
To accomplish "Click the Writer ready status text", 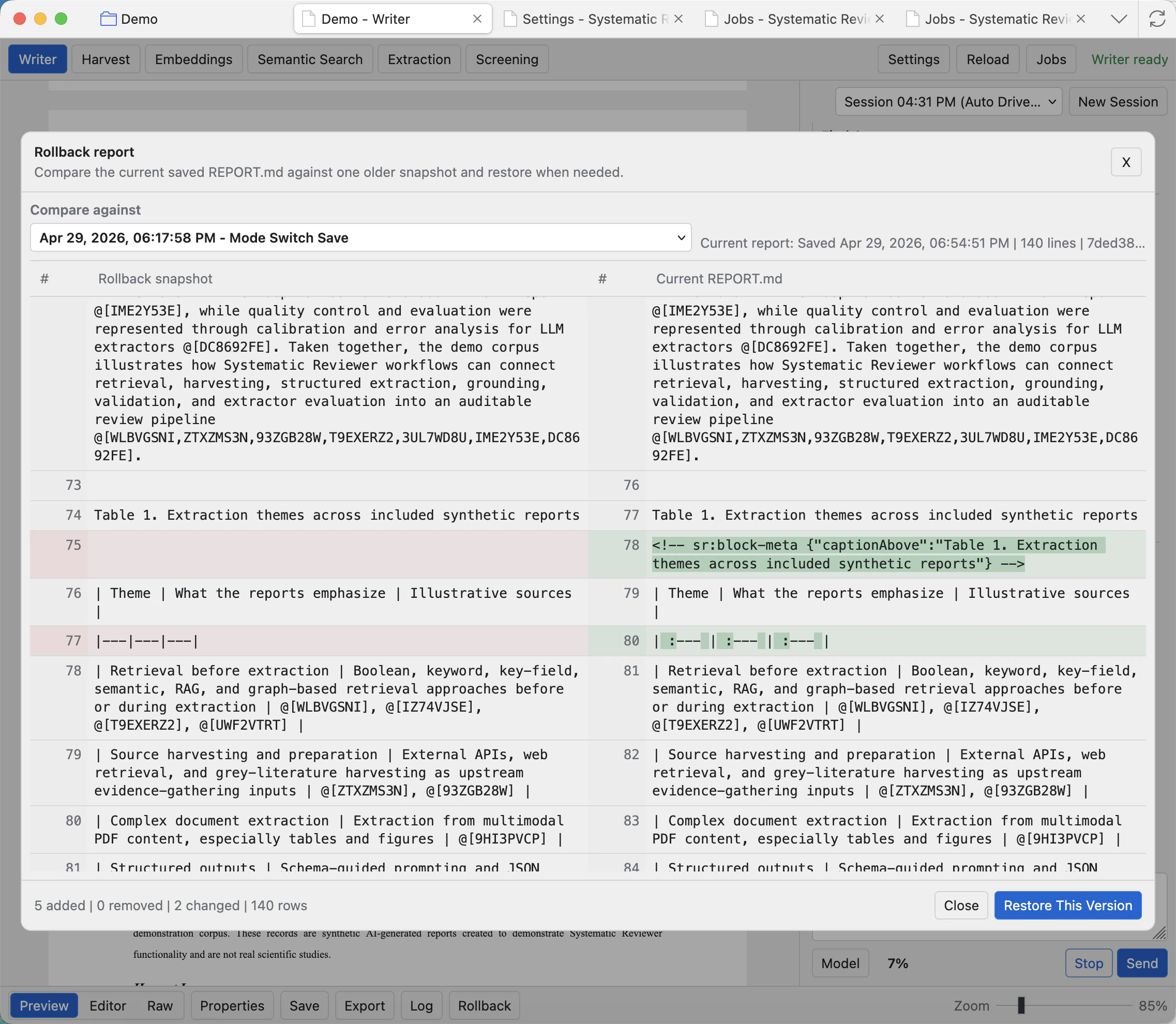I will tap(1129, 59).
